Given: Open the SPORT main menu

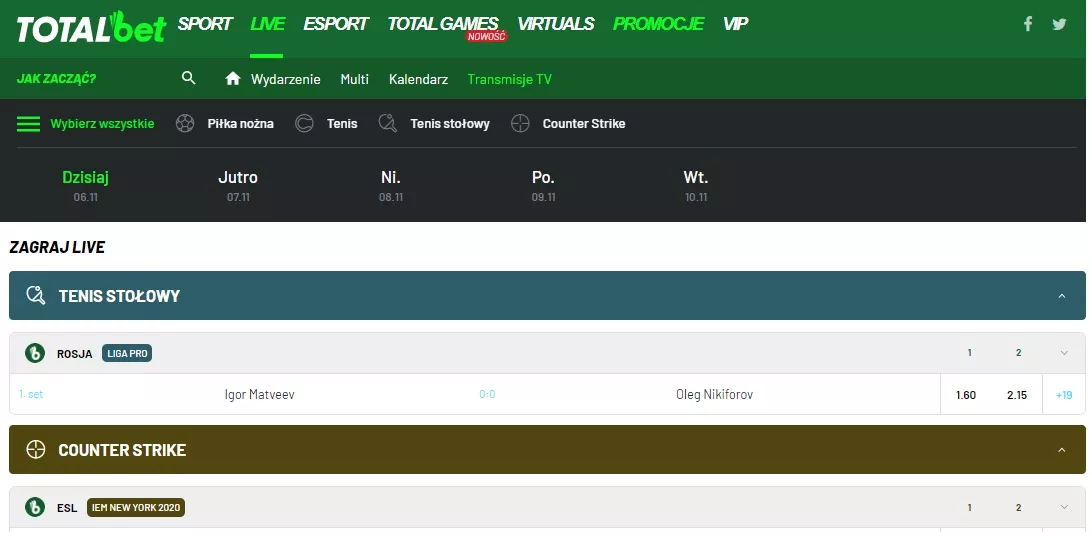Looking at the screenshot, I should pyautogui.click(x=205, y=24).
